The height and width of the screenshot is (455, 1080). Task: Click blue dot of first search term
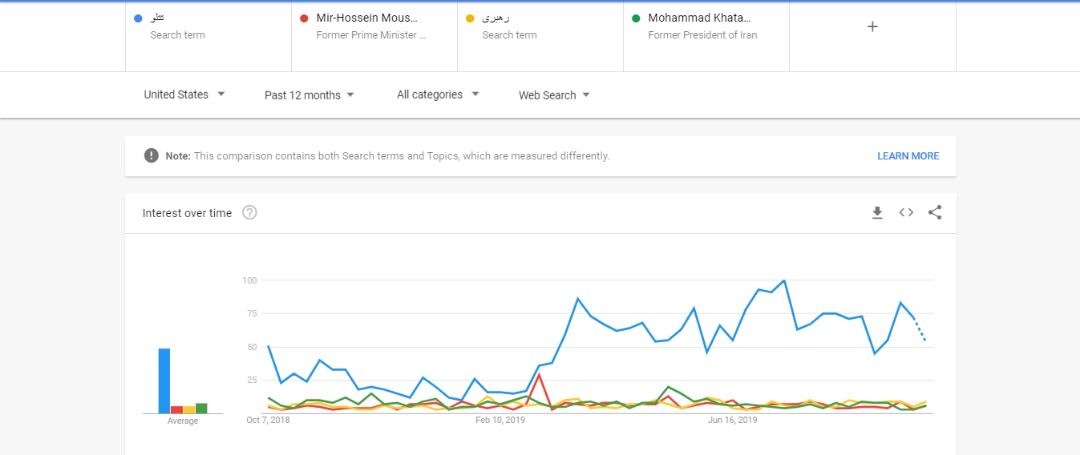tap(137, 18)
